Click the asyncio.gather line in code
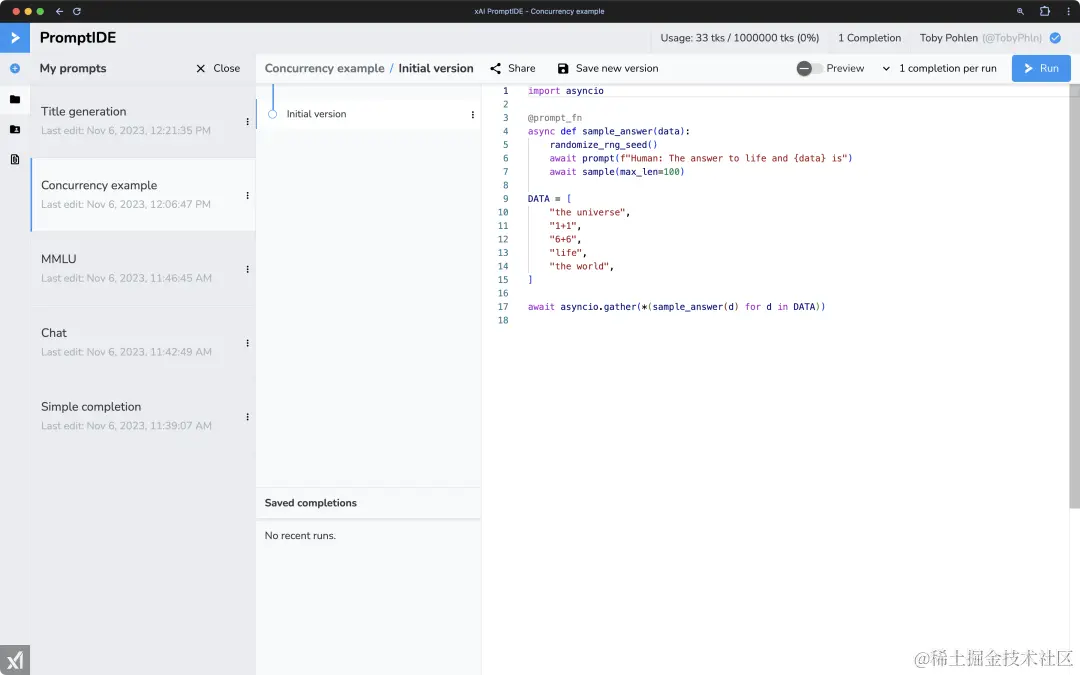This screenshot has height=675, width=1080. 676,307
